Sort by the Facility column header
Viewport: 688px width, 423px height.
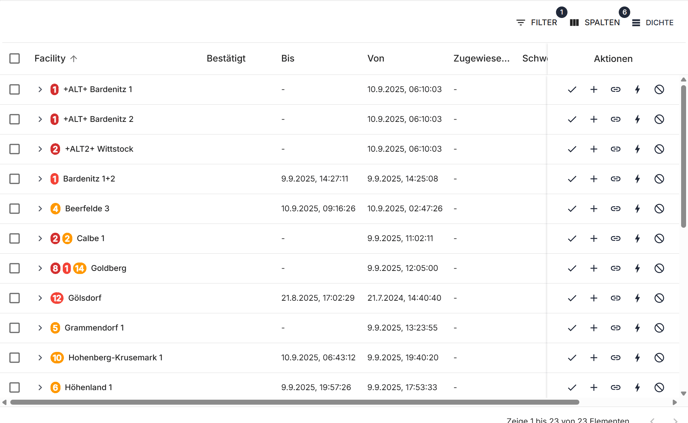tap(50, 58)
